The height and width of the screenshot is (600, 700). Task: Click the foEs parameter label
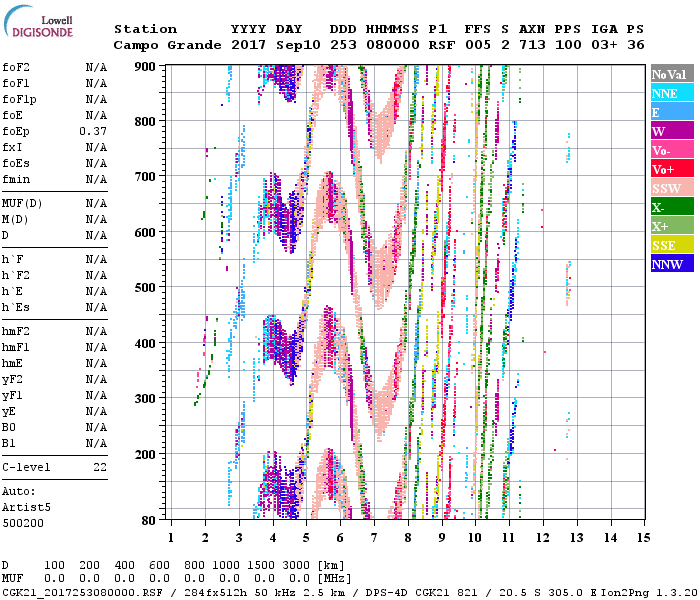click(x=16, y=163)
